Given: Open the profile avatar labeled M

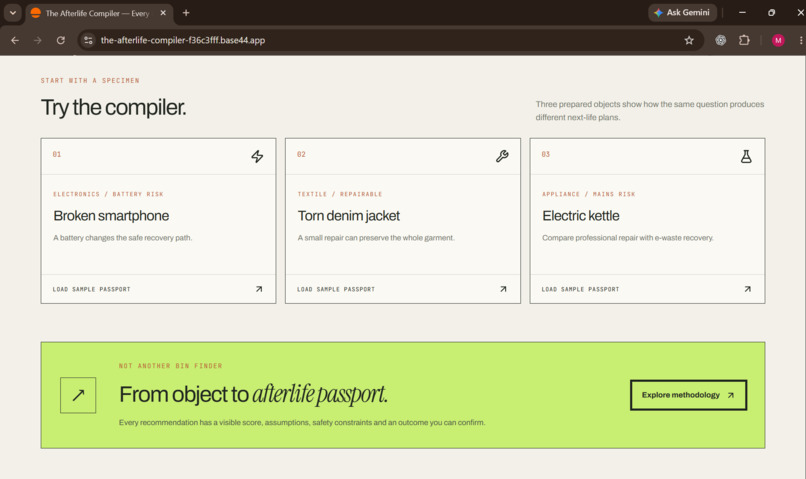Looking at the screenshot, I should [778, 40].
